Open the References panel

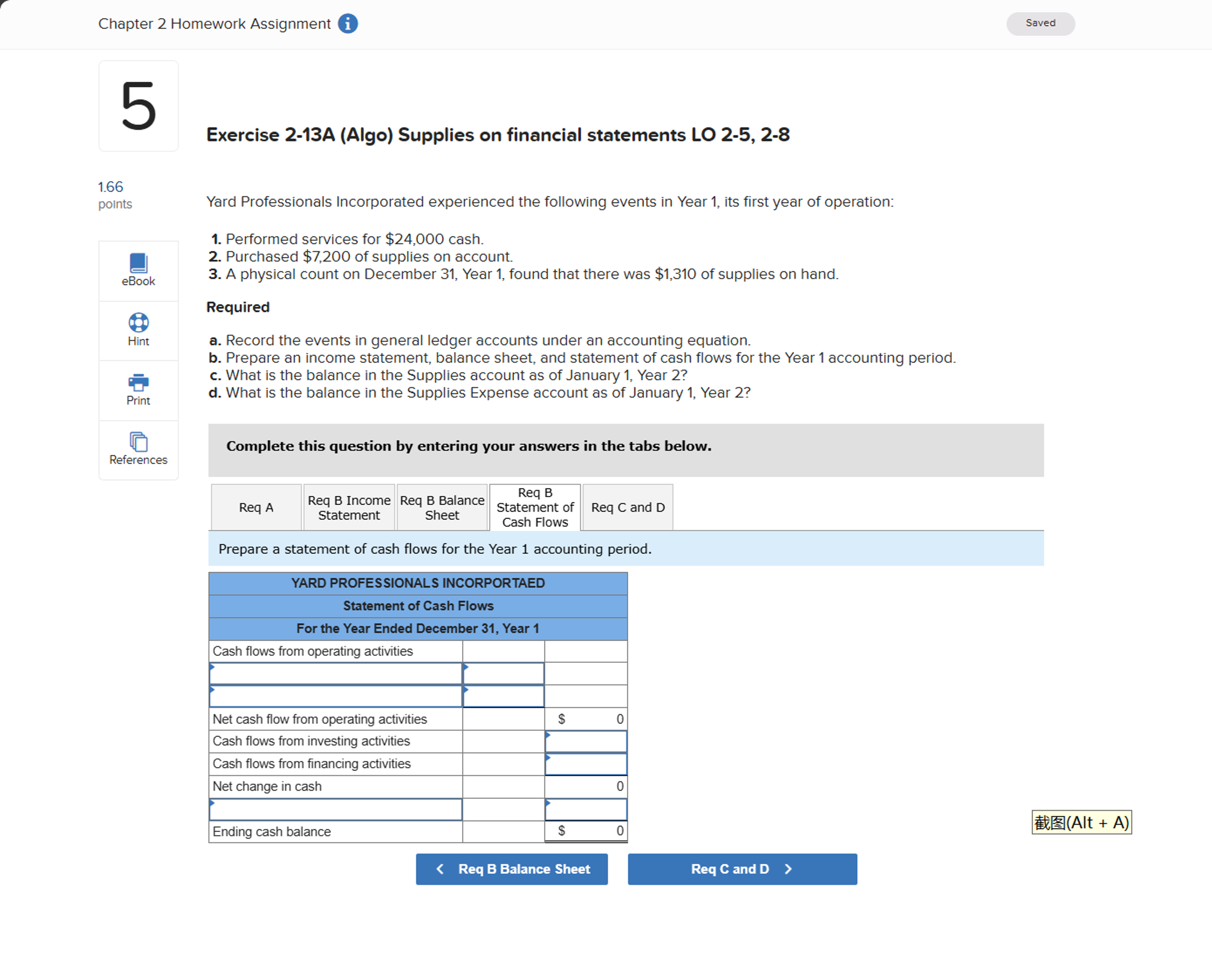coord(138,449)
